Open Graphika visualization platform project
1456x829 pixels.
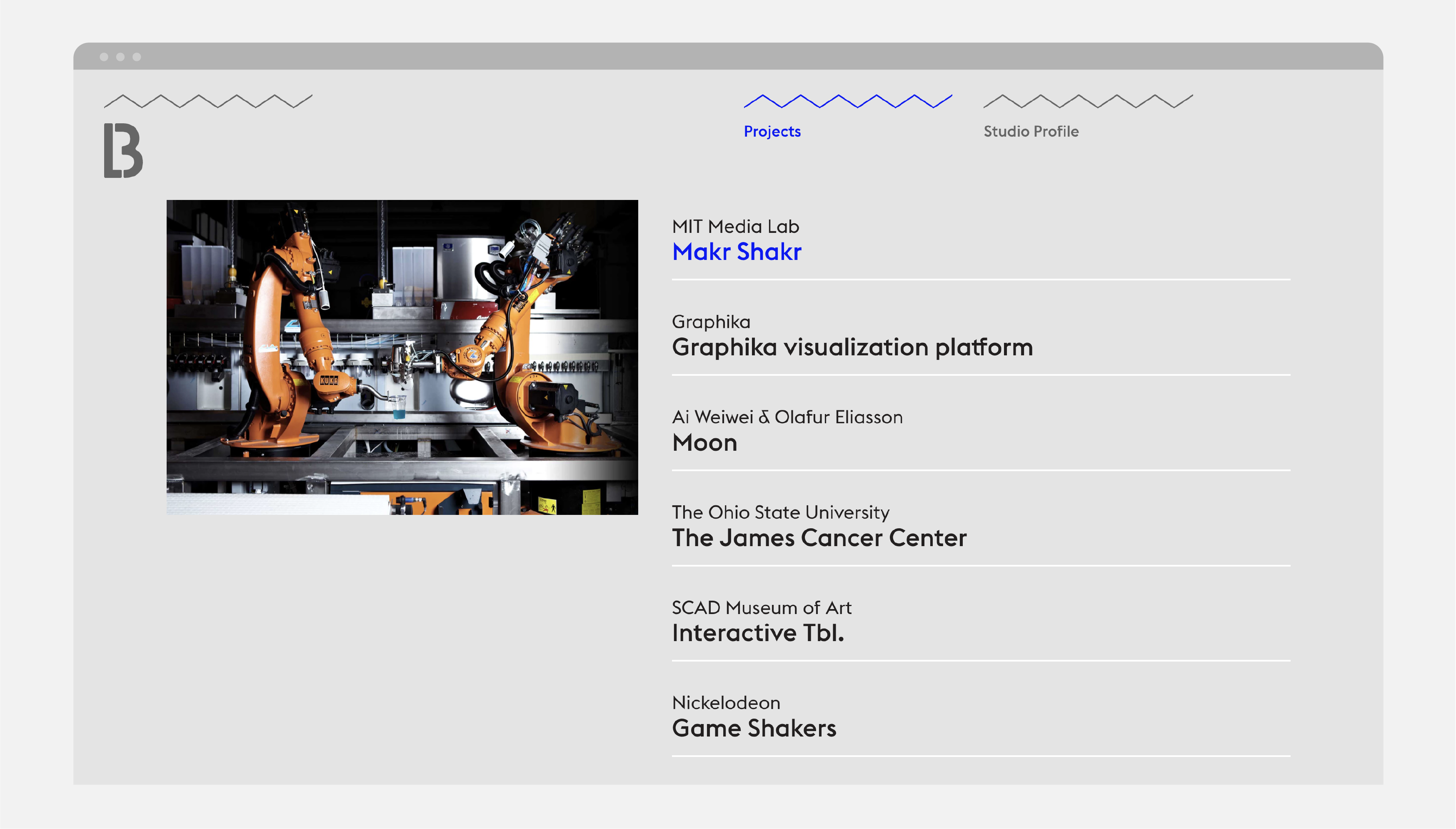pos(852,347)
